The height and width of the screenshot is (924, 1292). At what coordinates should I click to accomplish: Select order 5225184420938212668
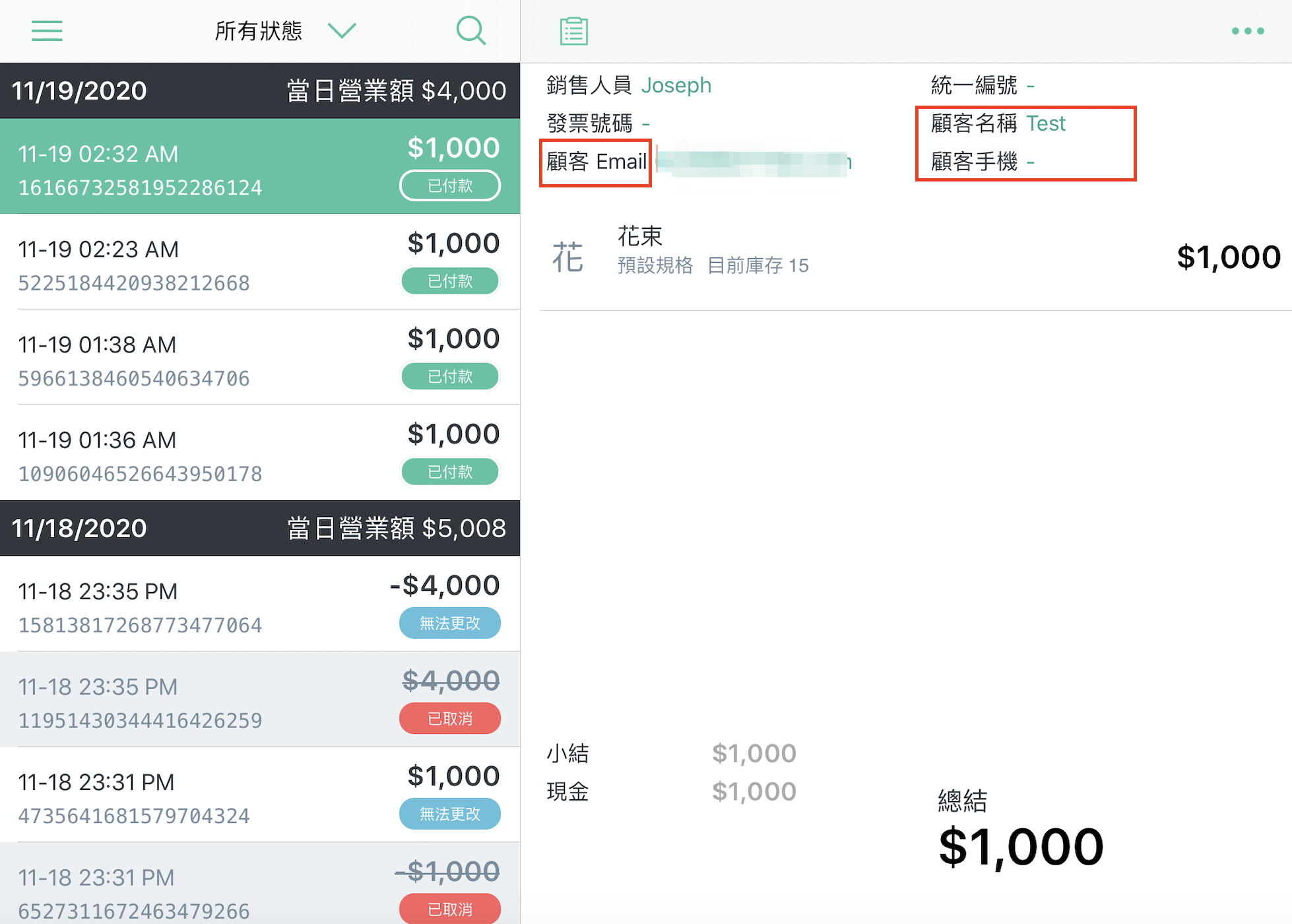coord(260,262)
